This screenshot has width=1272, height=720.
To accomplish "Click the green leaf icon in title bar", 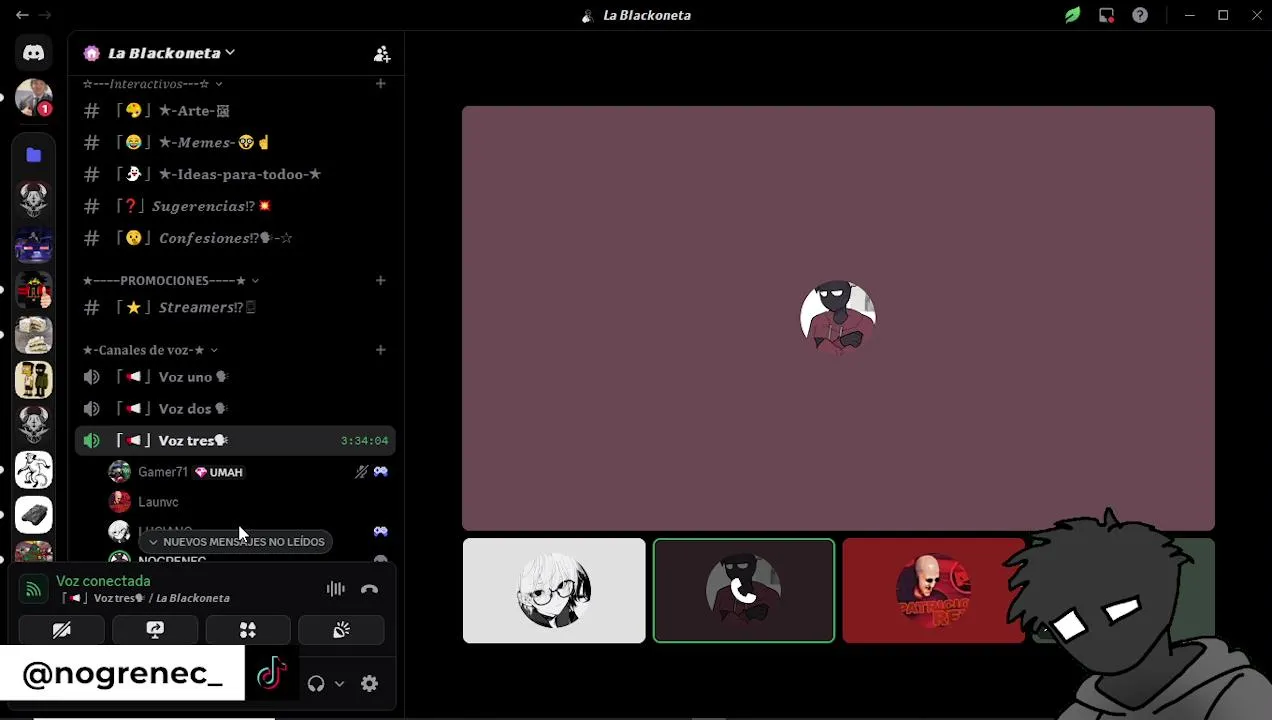I will (1073, 15).
